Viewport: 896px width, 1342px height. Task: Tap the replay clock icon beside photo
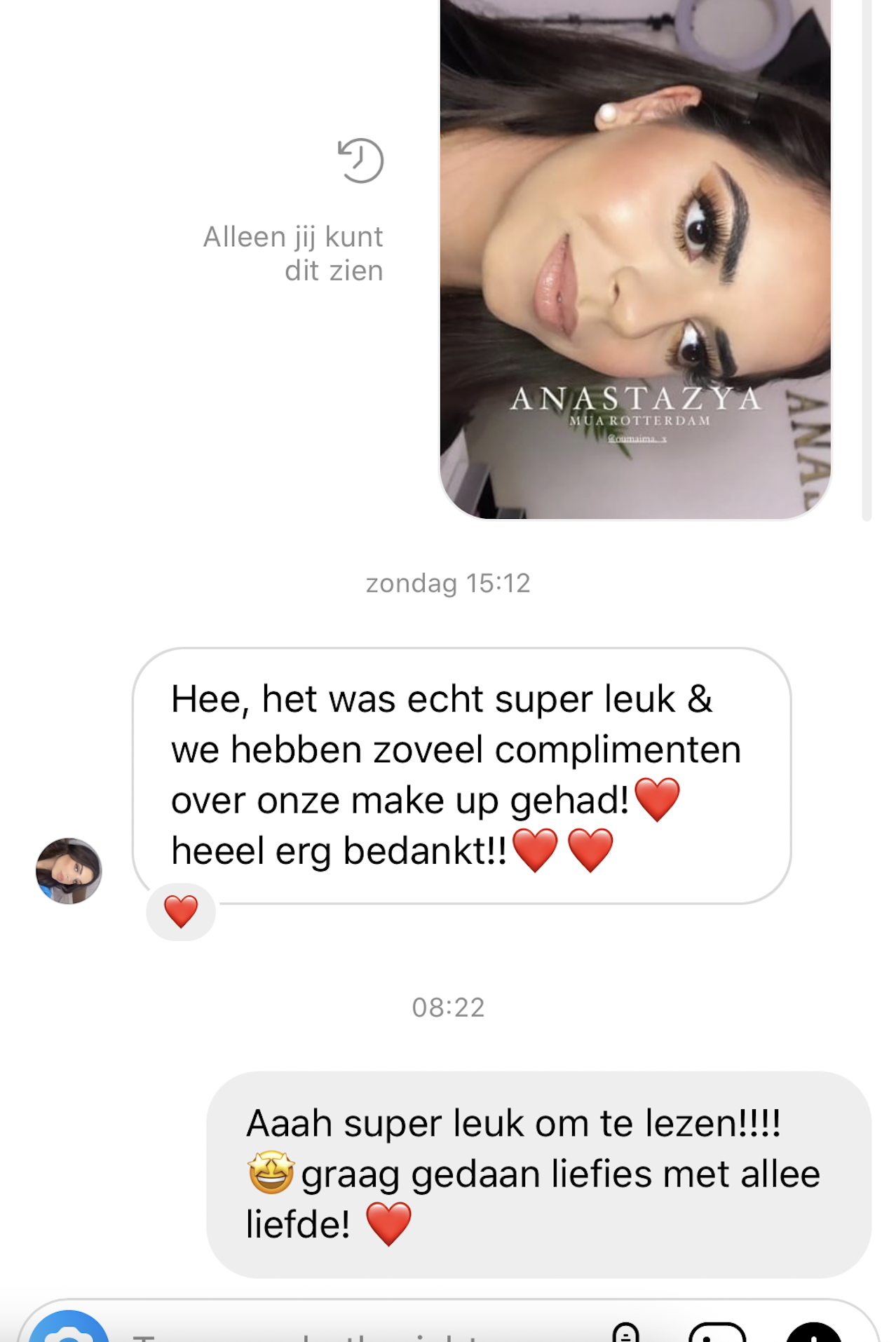[360, 161]
